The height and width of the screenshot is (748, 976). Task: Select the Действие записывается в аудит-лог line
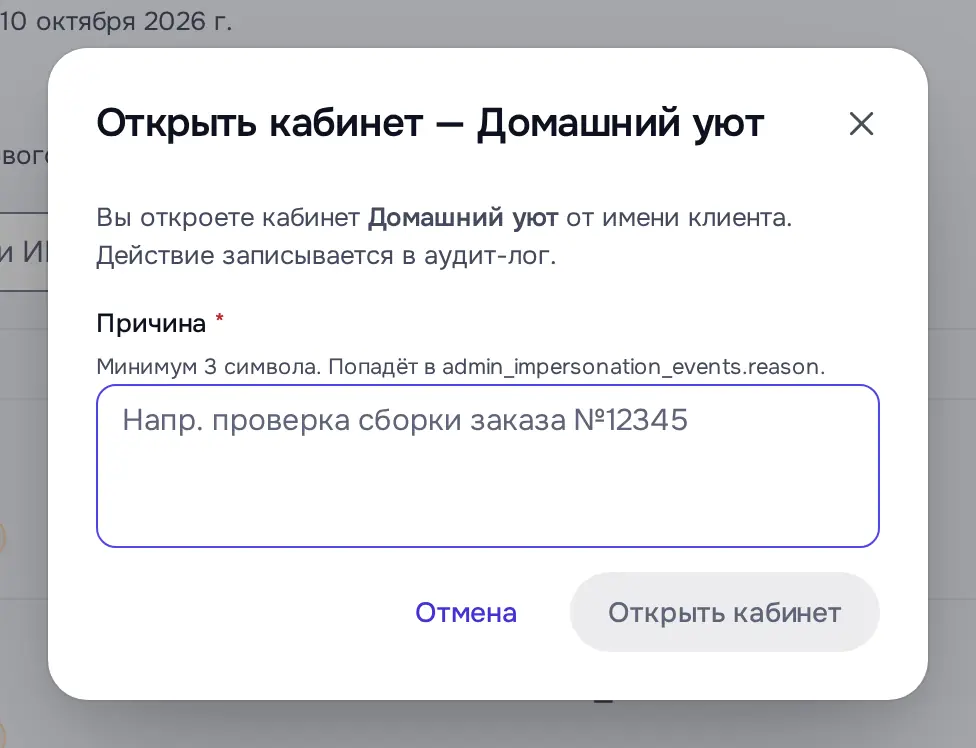point(326,256)
